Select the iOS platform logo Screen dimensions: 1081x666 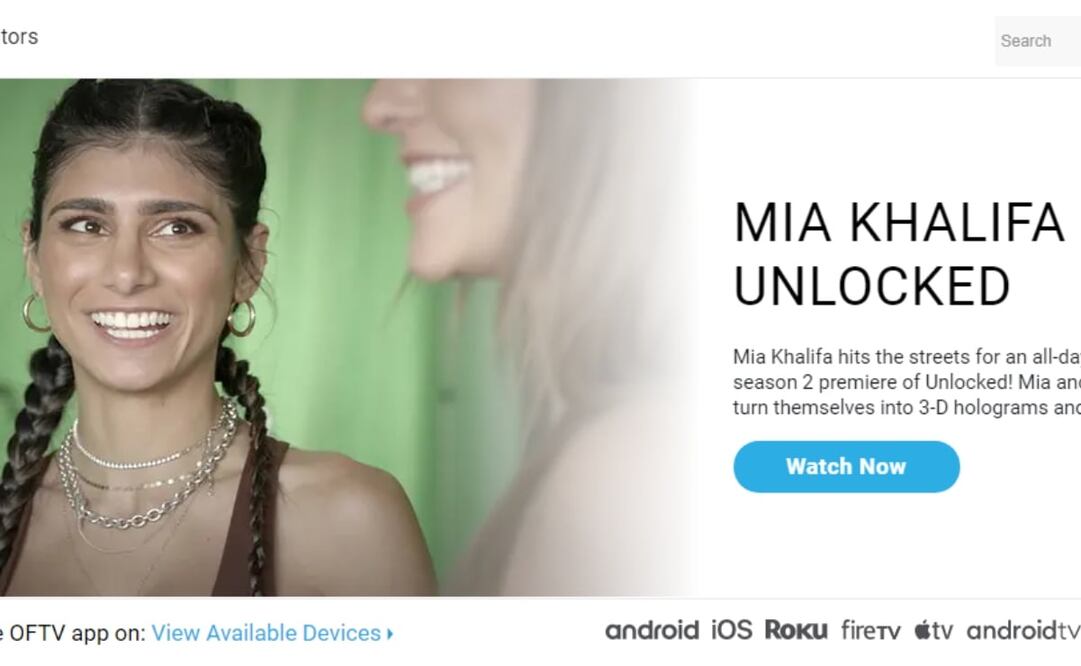731,629
